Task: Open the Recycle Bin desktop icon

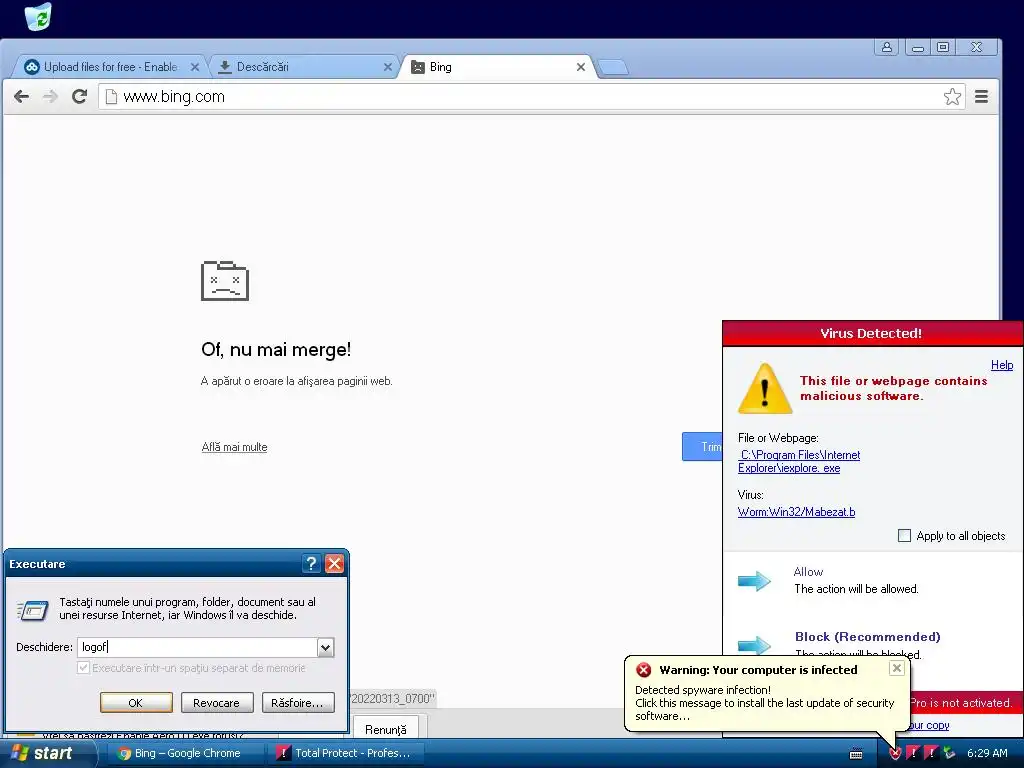Action: [39, 16]
